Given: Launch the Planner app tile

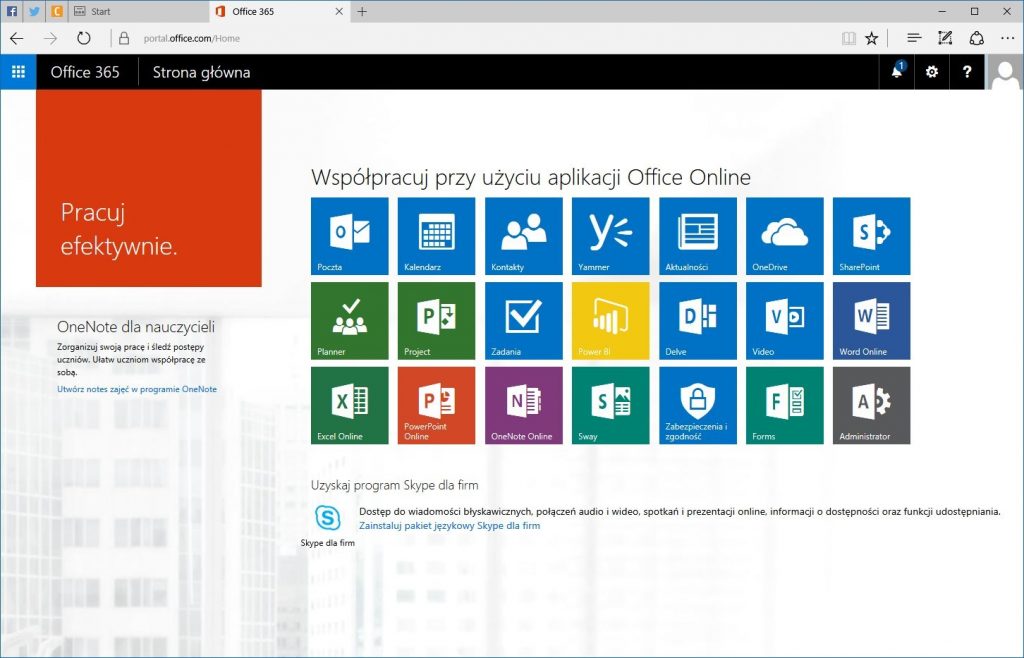Looking at the screenshot, I should (349, 320).
